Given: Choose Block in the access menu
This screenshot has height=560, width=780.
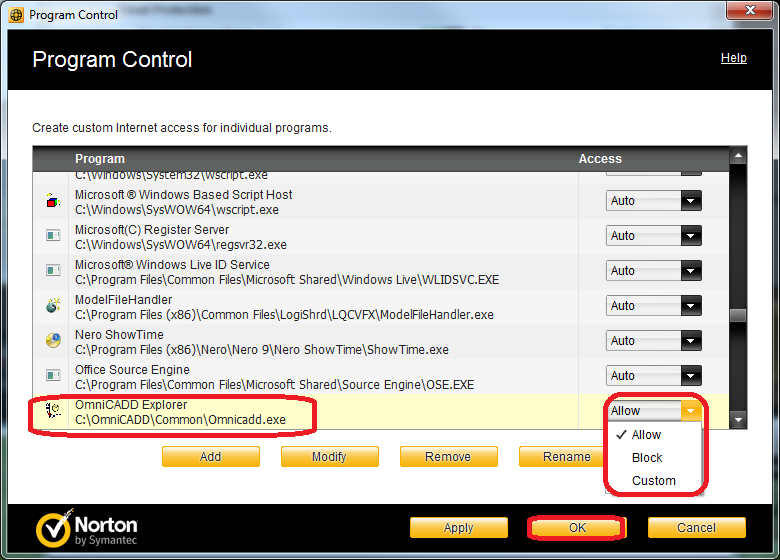Looking at the screenshot, I should coord(647,458).
